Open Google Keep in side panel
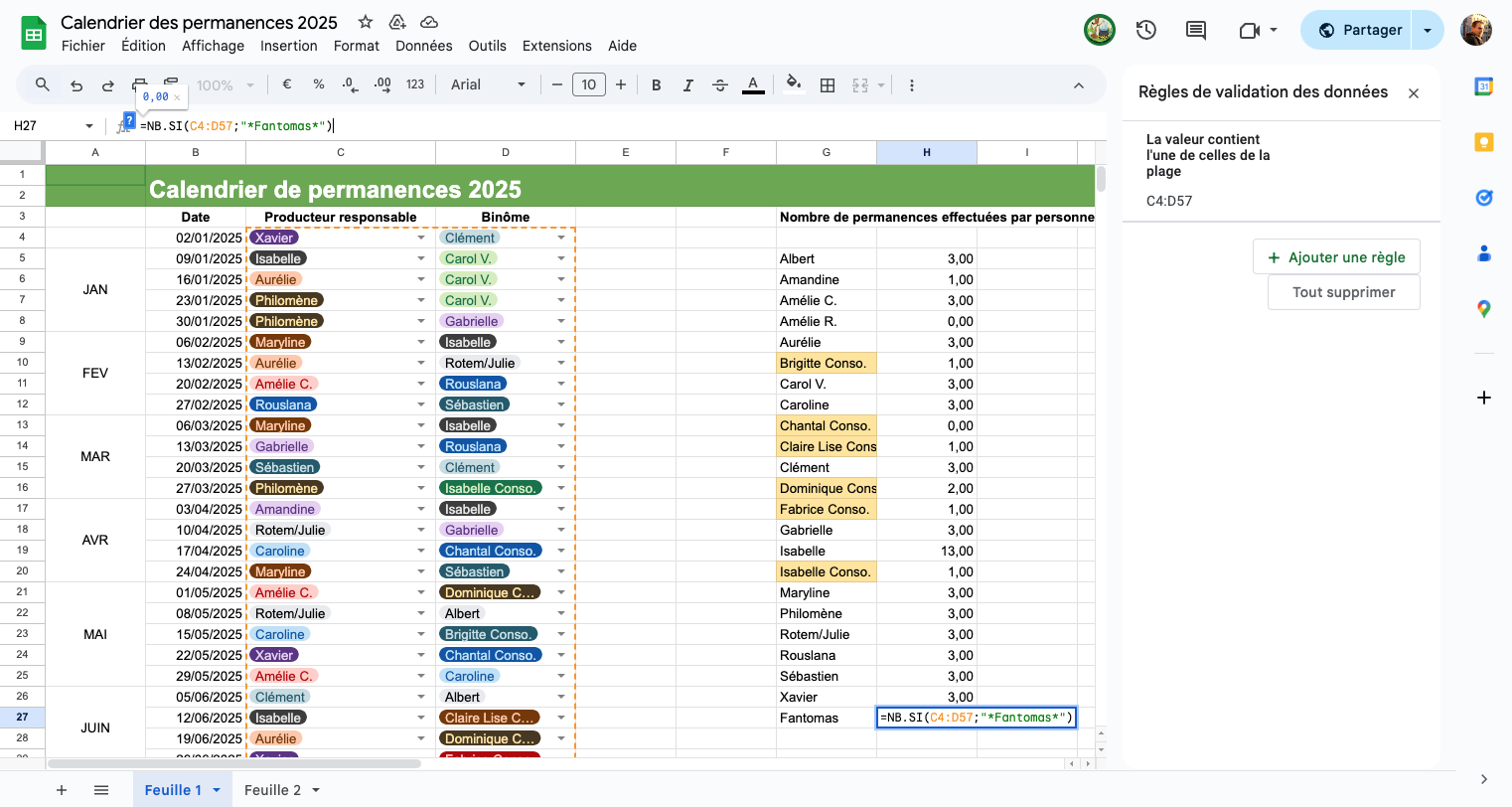Screen dimensions: 1512x807 pos(1484,142)
